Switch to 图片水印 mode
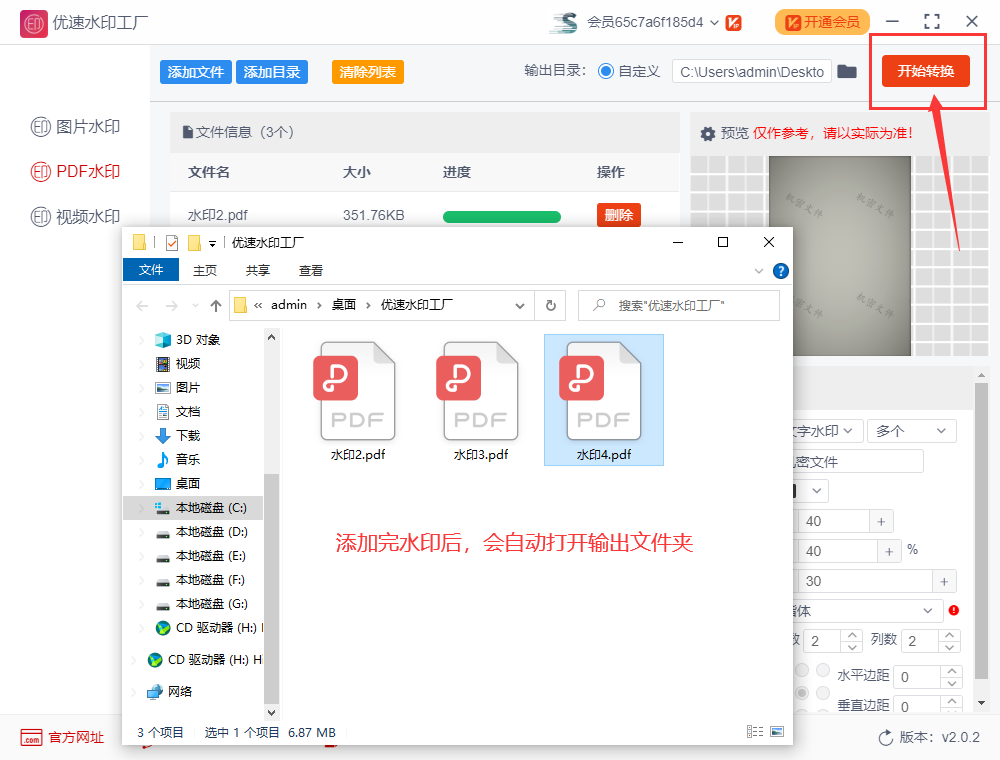Viewport: 1000px width, 760px height. point(75,127)
